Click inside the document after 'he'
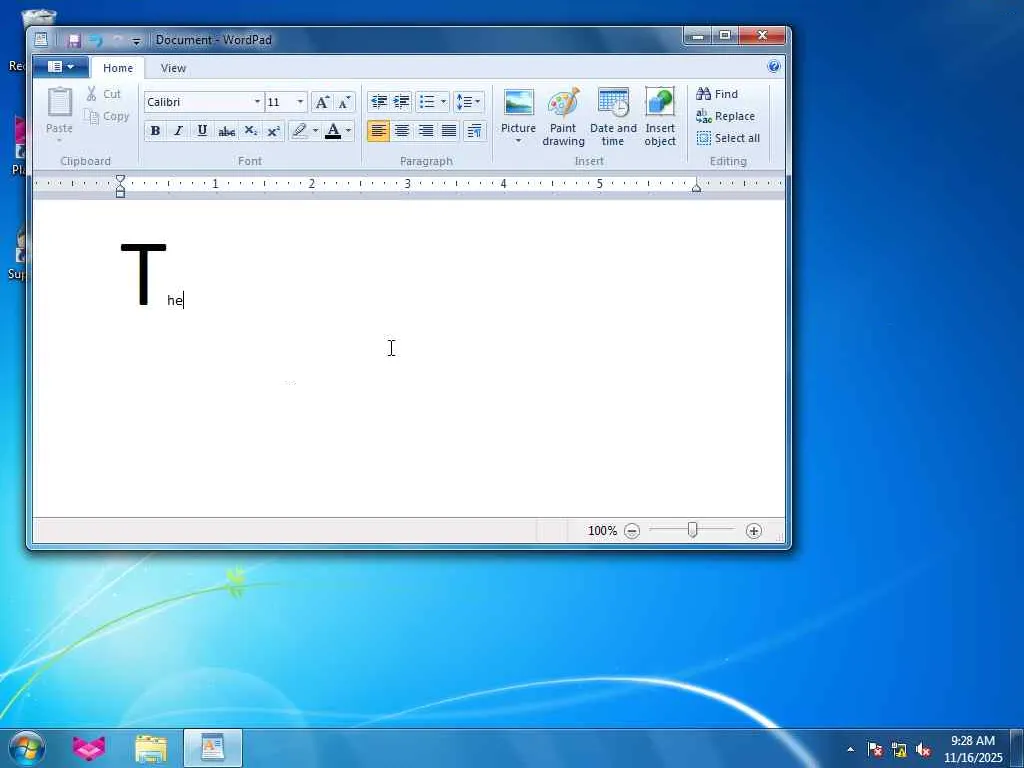The width and height of the screenshot is (1024, 768). point(184,301)
